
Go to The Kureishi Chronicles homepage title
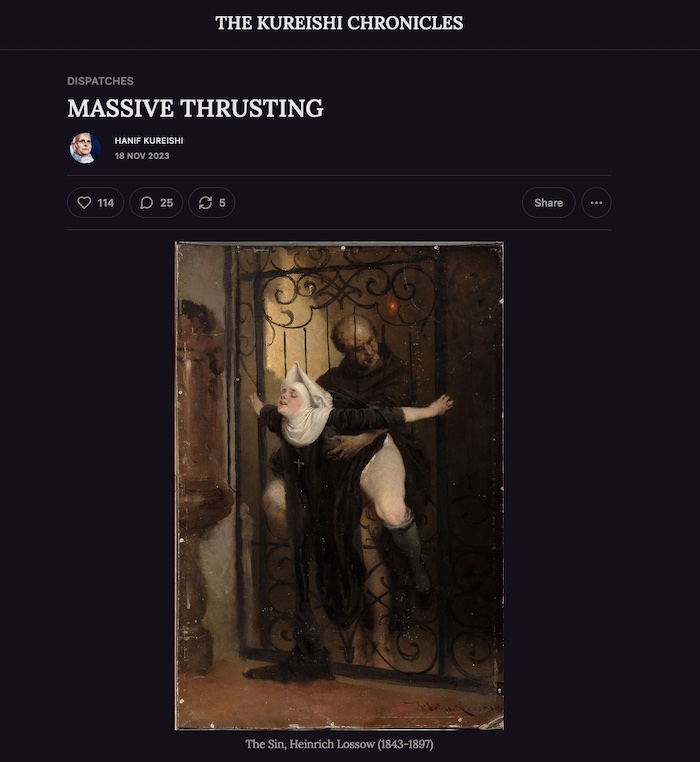tap(339, 23)
